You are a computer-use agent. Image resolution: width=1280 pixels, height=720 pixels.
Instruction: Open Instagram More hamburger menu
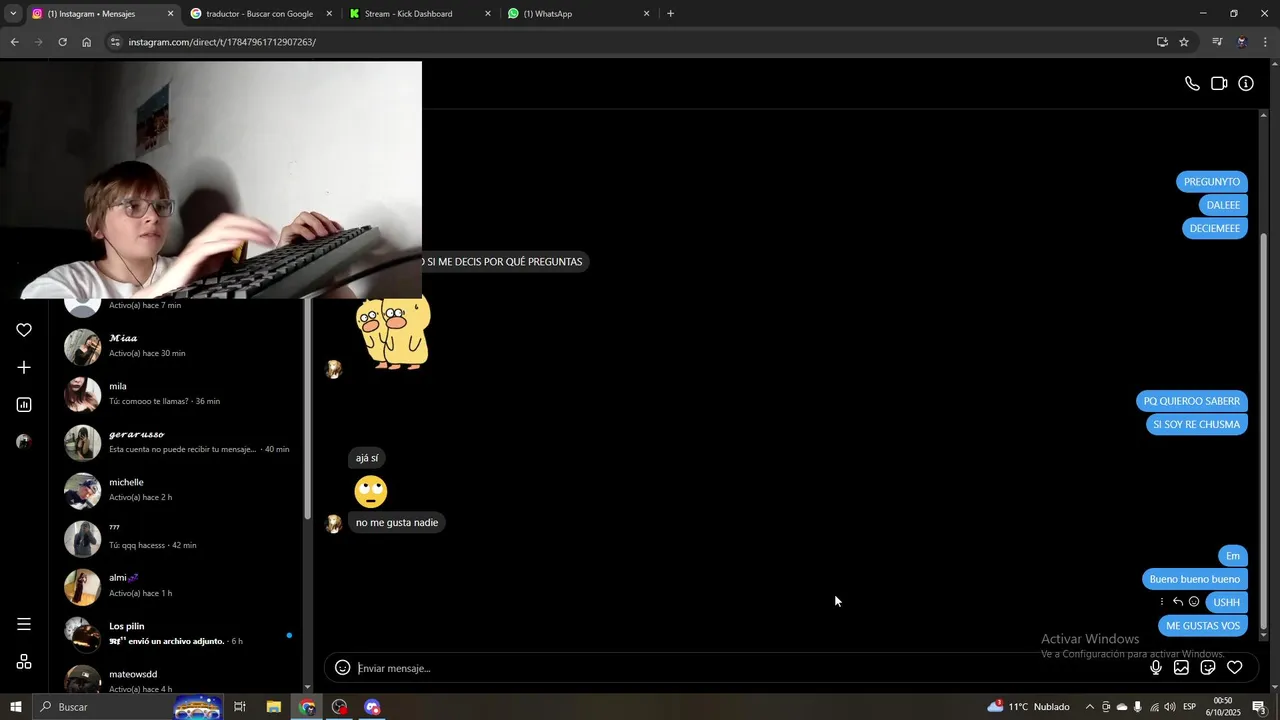point(24,625)
